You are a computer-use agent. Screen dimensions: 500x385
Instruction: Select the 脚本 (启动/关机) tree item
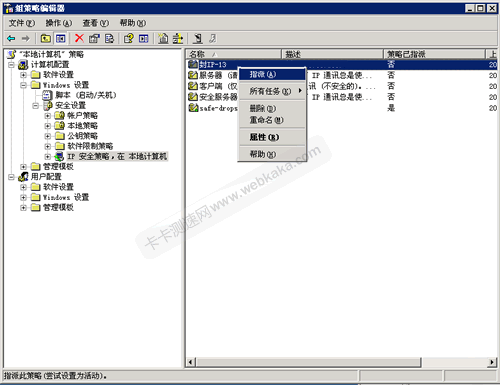click(86, 95)
